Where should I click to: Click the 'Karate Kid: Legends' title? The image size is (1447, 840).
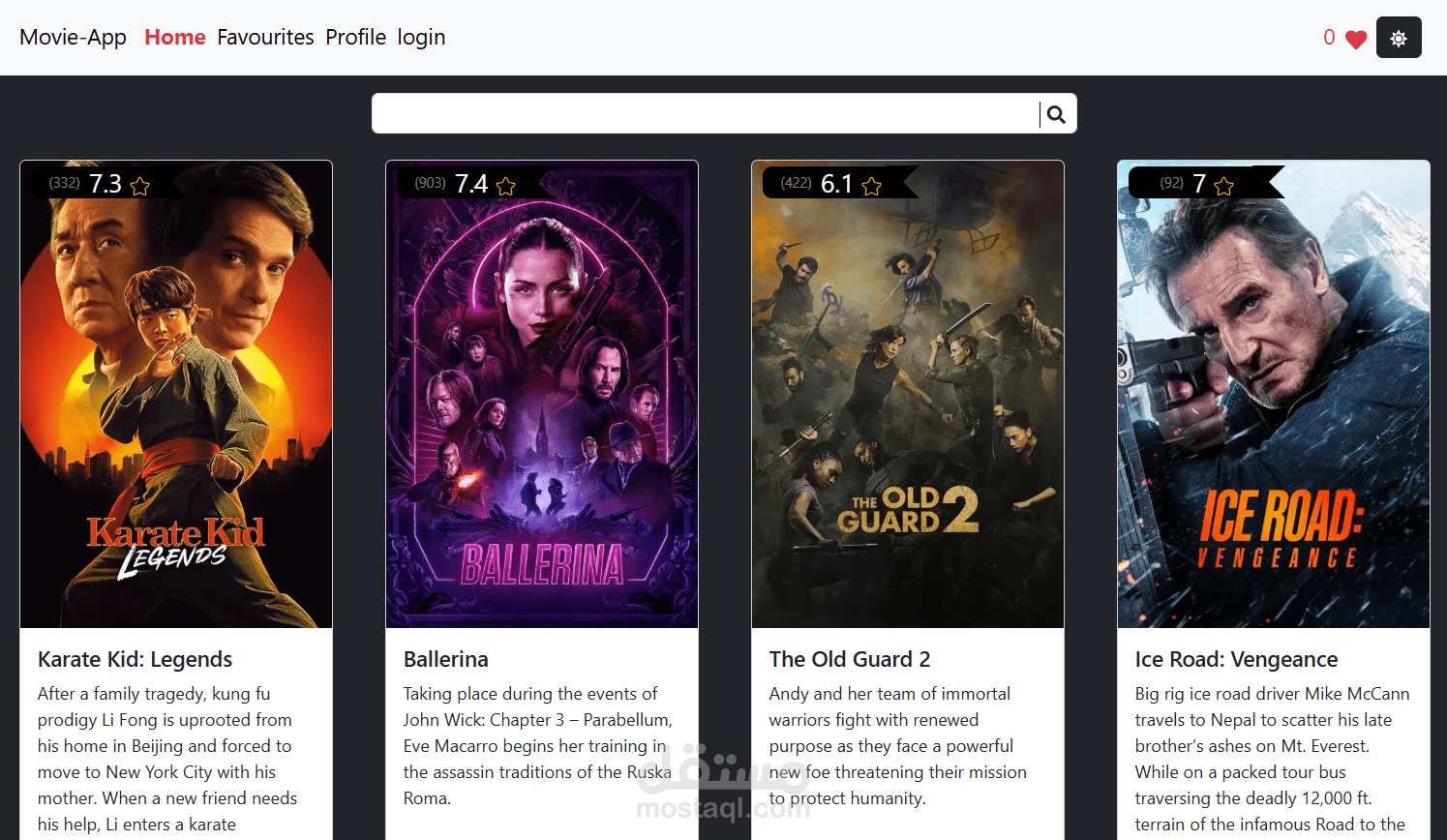tap(136, 659)
